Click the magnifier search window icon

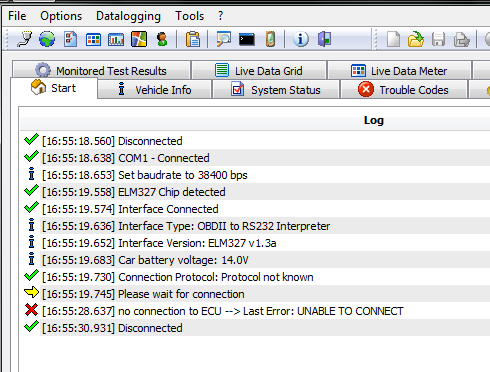pyautogui.click(x=223, y=39)
